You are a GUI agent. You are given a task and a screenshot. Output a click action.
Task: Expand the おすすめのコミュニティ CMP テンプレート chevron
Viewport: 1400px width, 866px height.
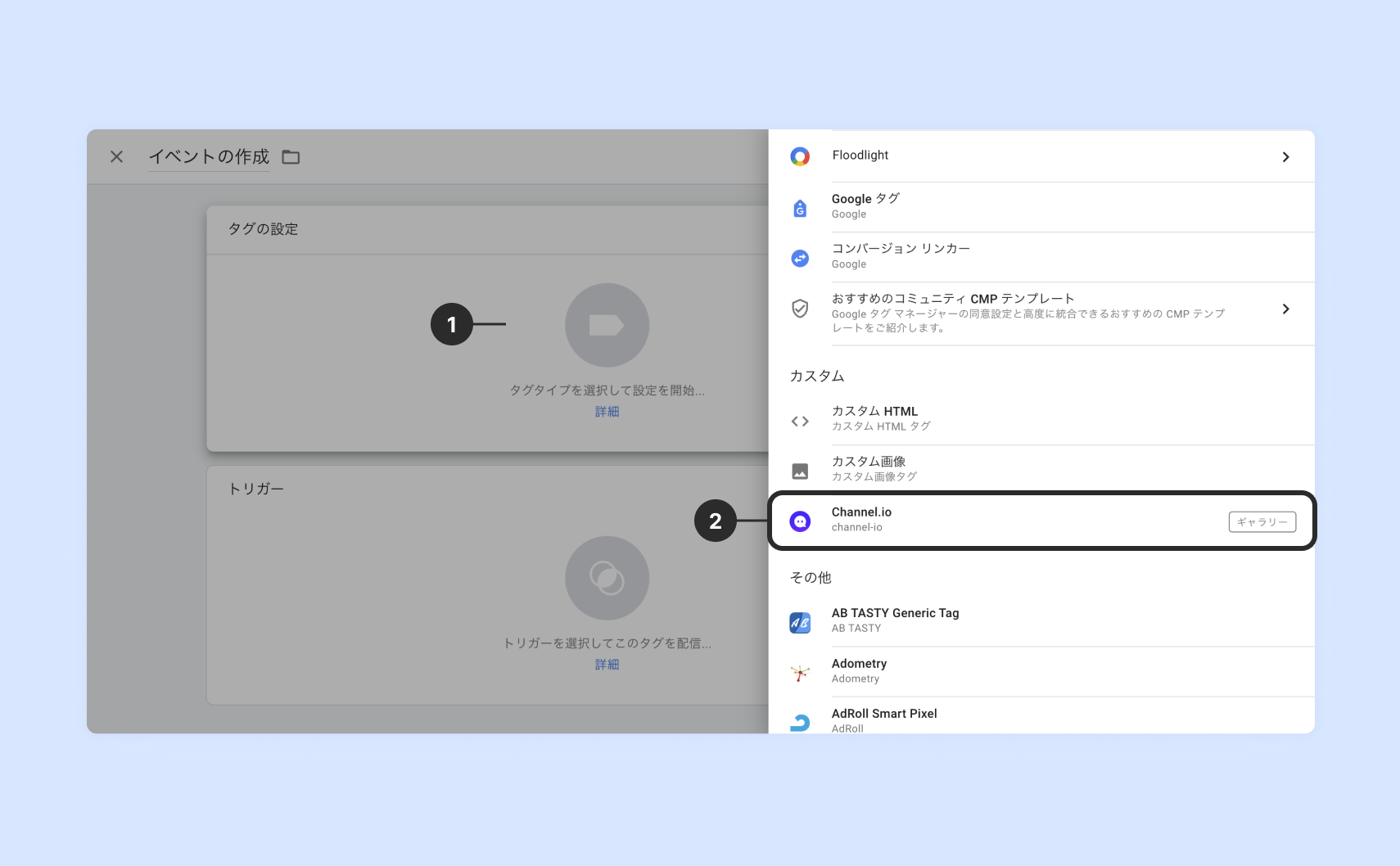[1285, 309]
